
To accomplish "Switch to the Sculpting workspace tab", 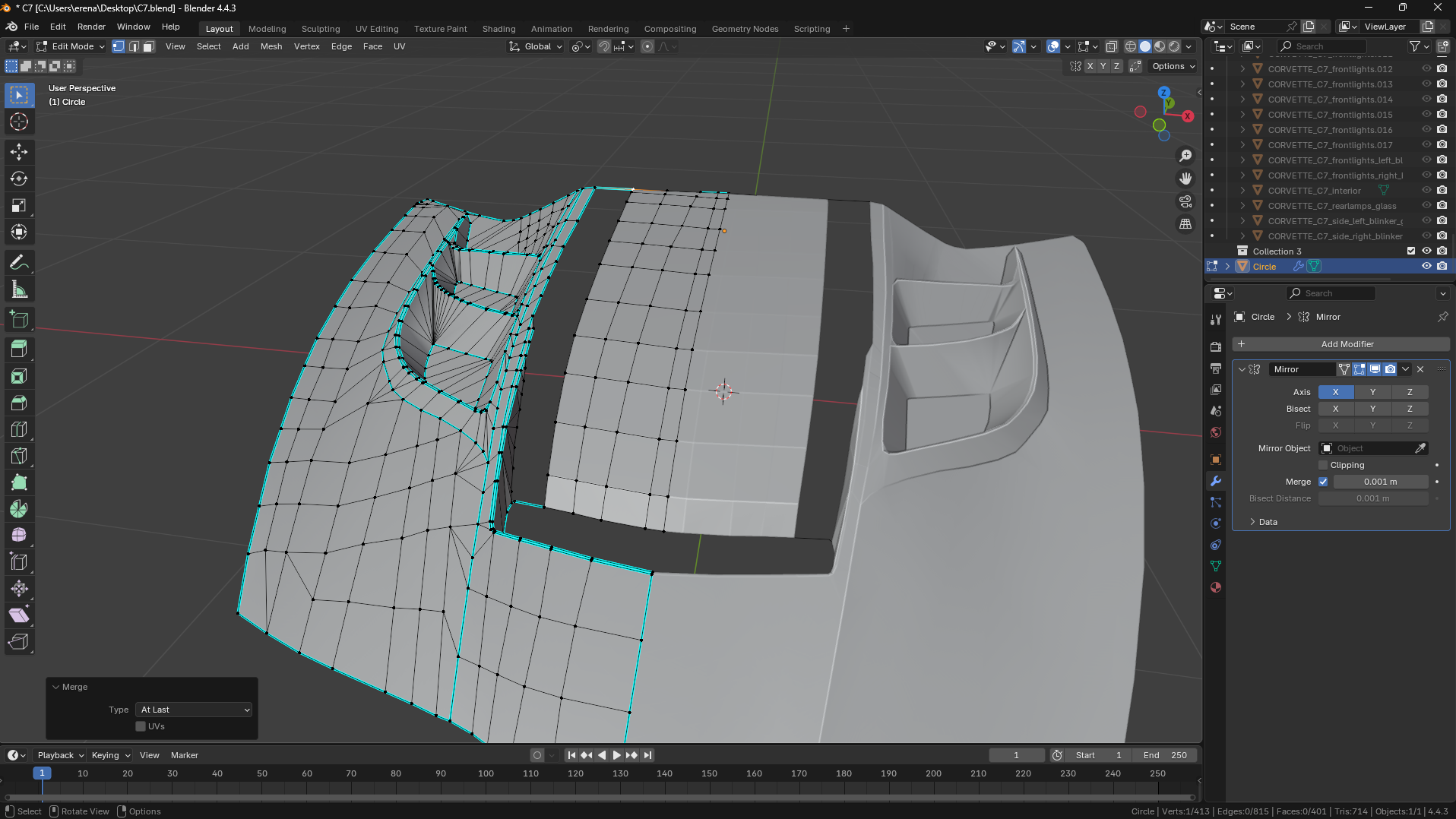I will pos(321,29).
